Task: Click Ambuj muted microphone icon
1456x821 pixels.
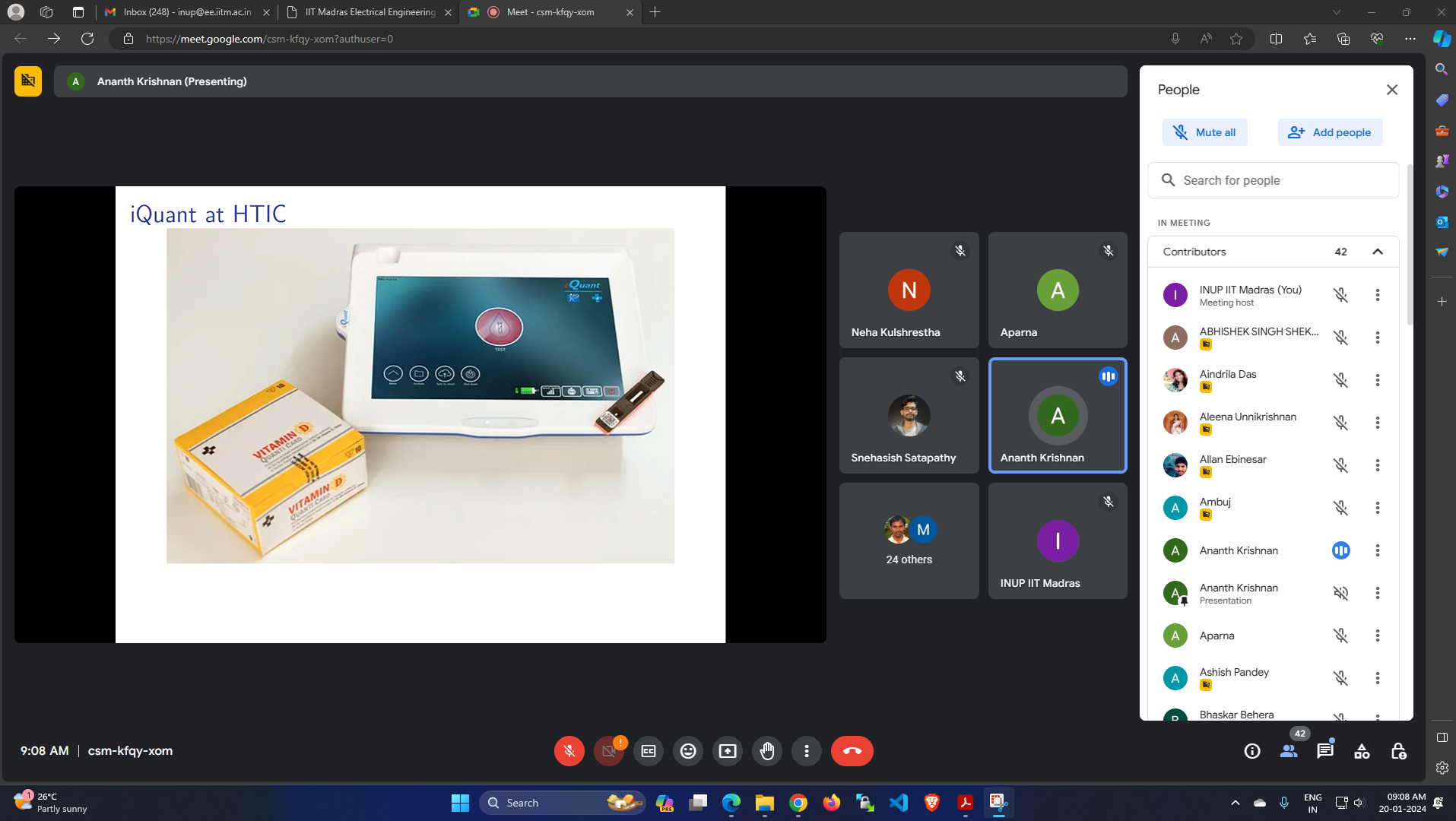Action: pyautogui.click(x=1341, y=508)
